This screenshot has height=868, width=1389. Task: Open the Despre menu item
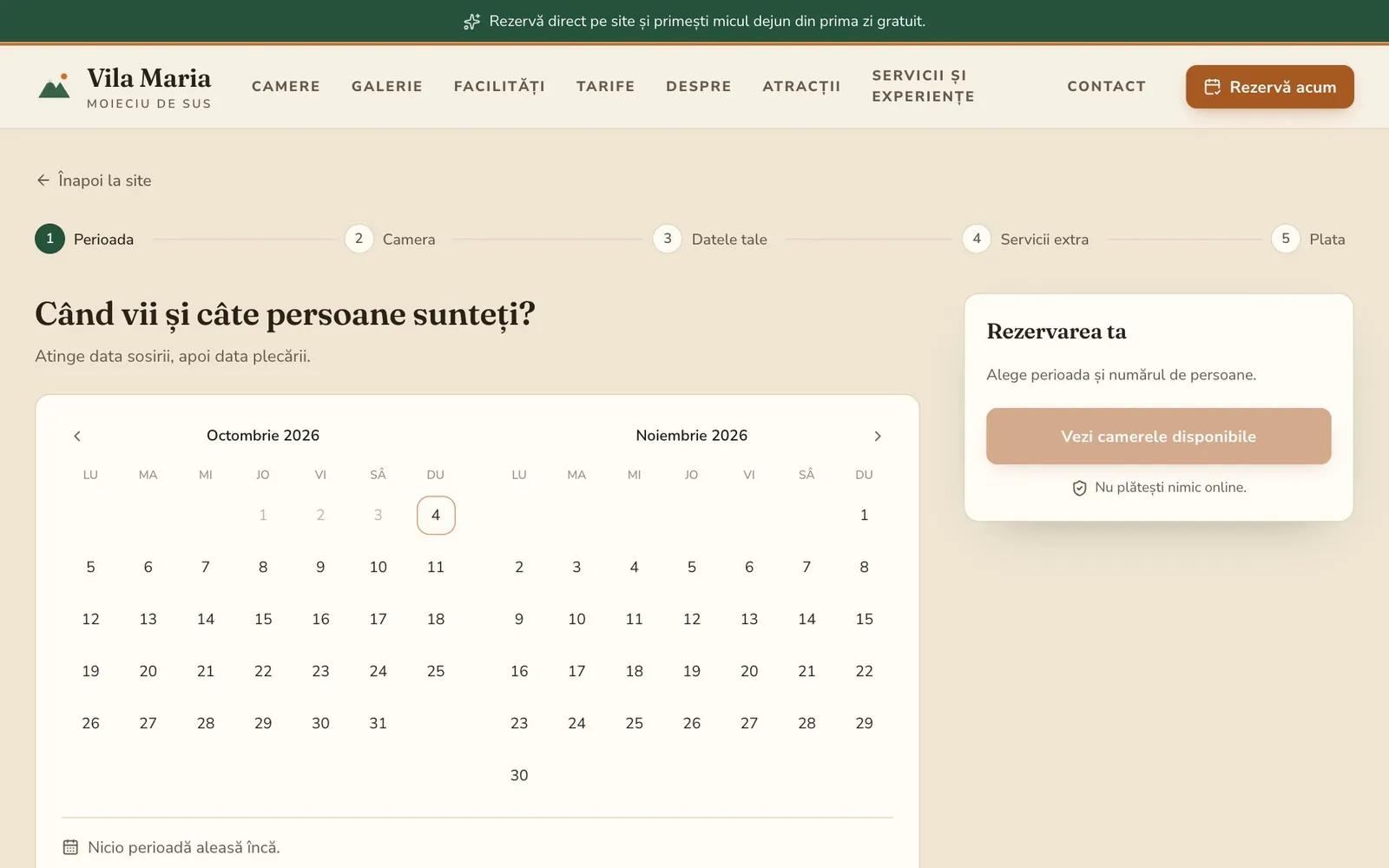pyautogui.click(x=699, y=86)
